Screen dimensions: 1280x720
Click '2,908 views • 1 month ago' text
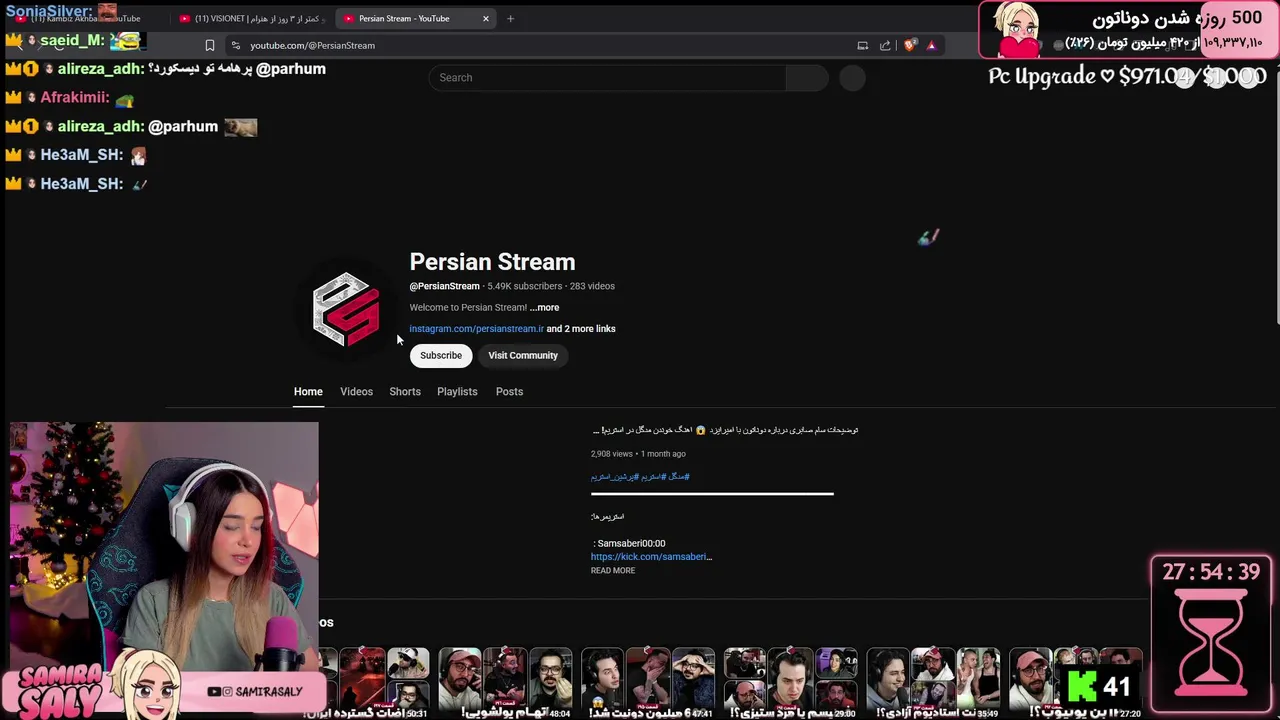[638, 454]
